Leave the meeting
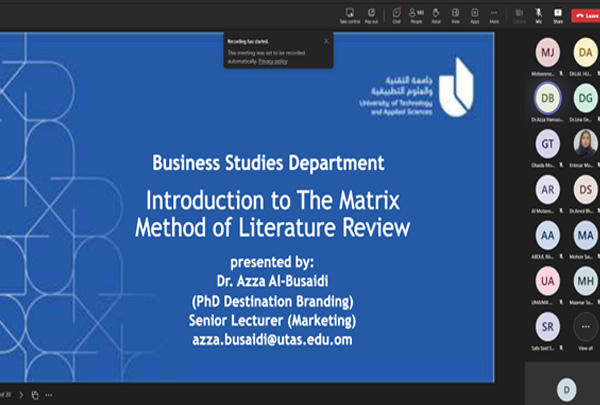The width and height of the screenshot is (600, 405). coord(584,15)
